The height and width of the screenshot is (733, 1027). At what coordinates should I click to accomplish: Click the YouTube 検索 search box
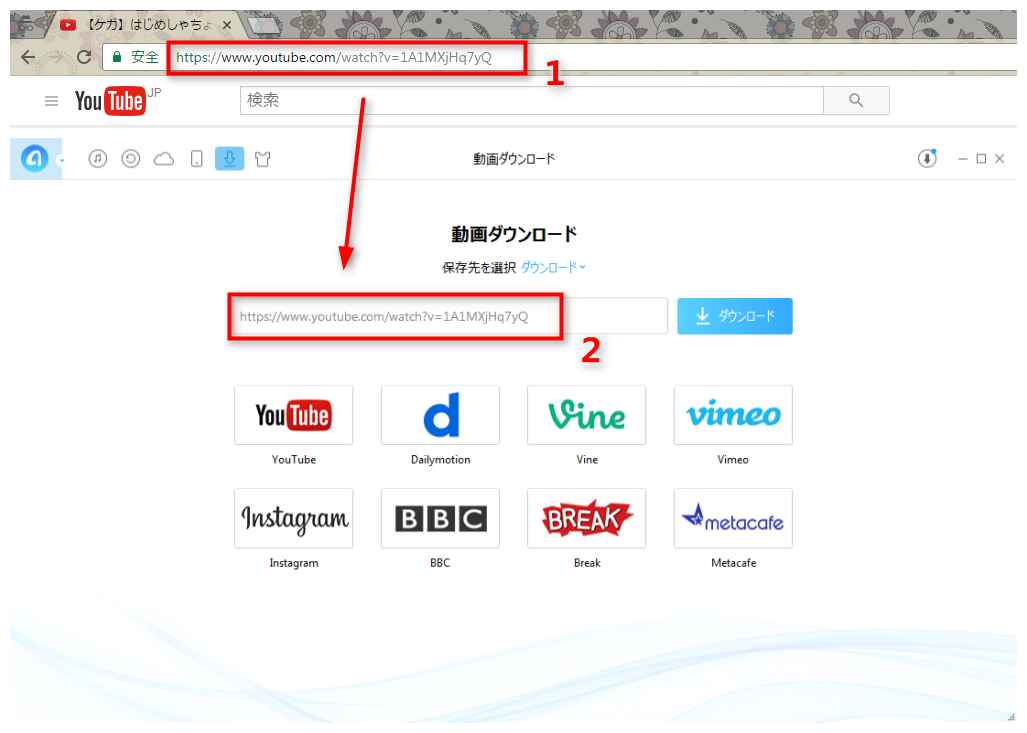pyautogui.click(x=531, y=100)
